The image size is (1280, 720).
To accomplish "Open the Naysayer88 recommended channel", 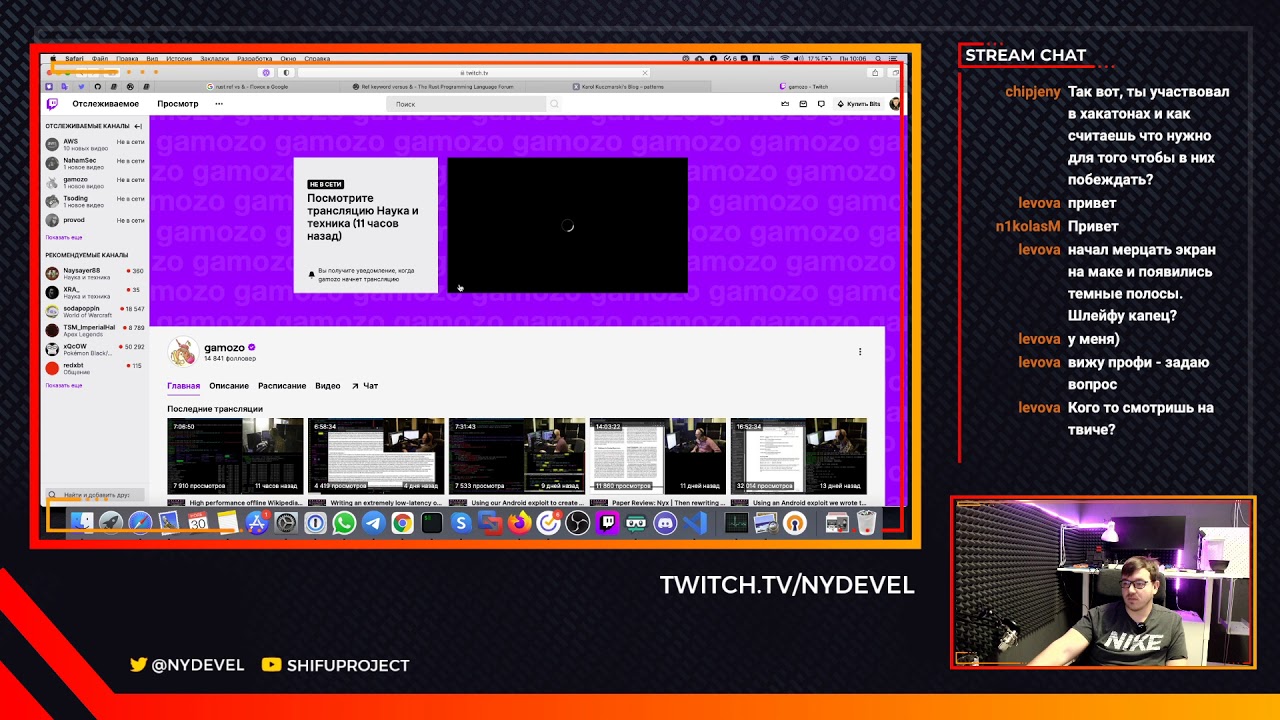I will click(95, 273).
